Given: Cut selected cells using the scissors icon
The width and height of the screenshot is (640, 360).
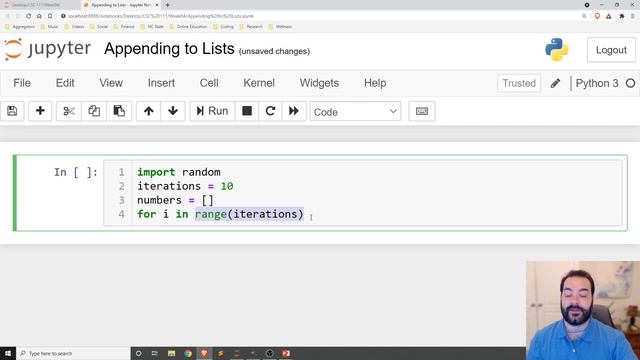Looking at the screenshot, I should pos(69,111).
